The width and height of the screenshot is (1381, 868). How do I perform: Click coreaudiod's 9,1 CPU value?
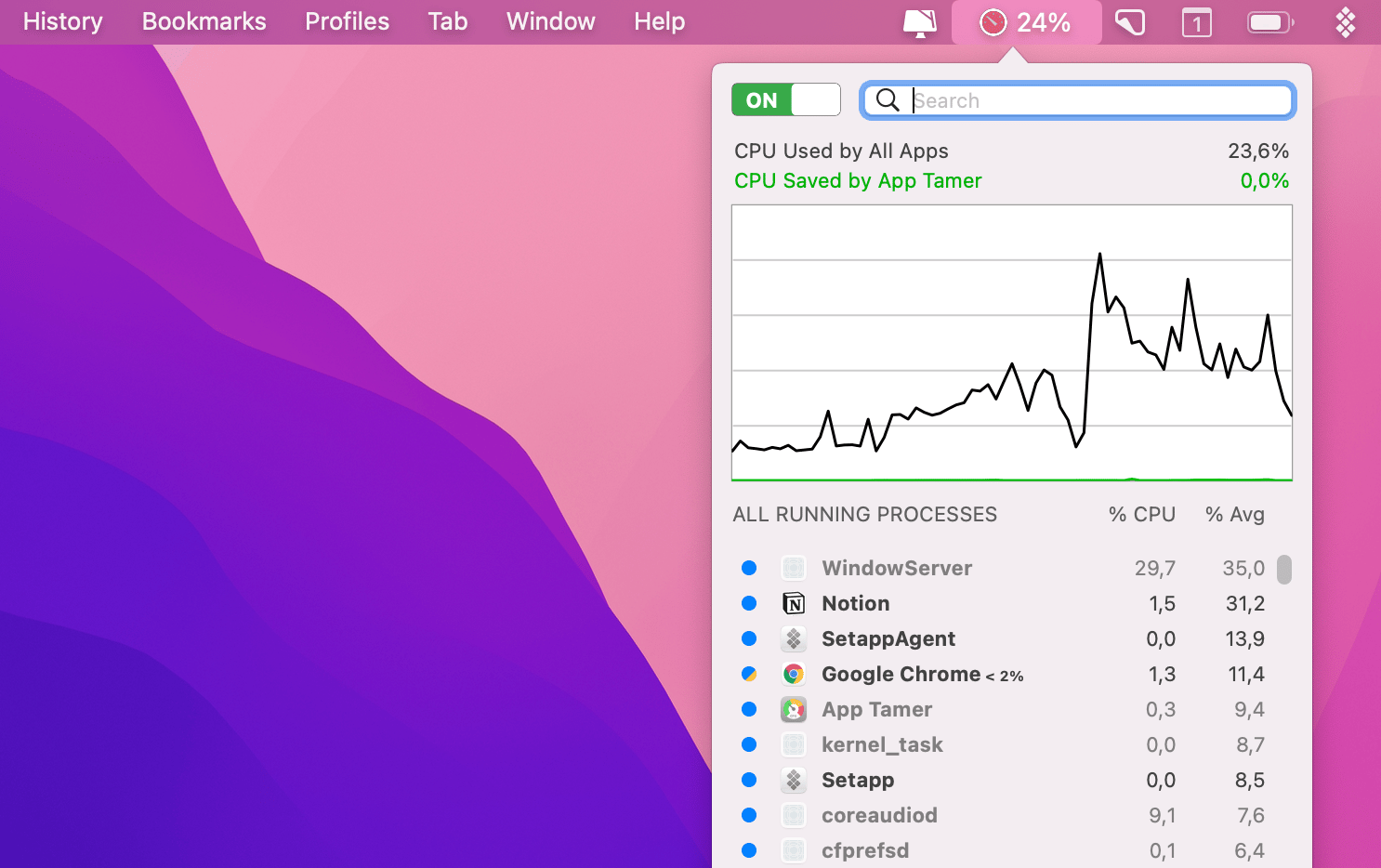(x=1162, y=815)
